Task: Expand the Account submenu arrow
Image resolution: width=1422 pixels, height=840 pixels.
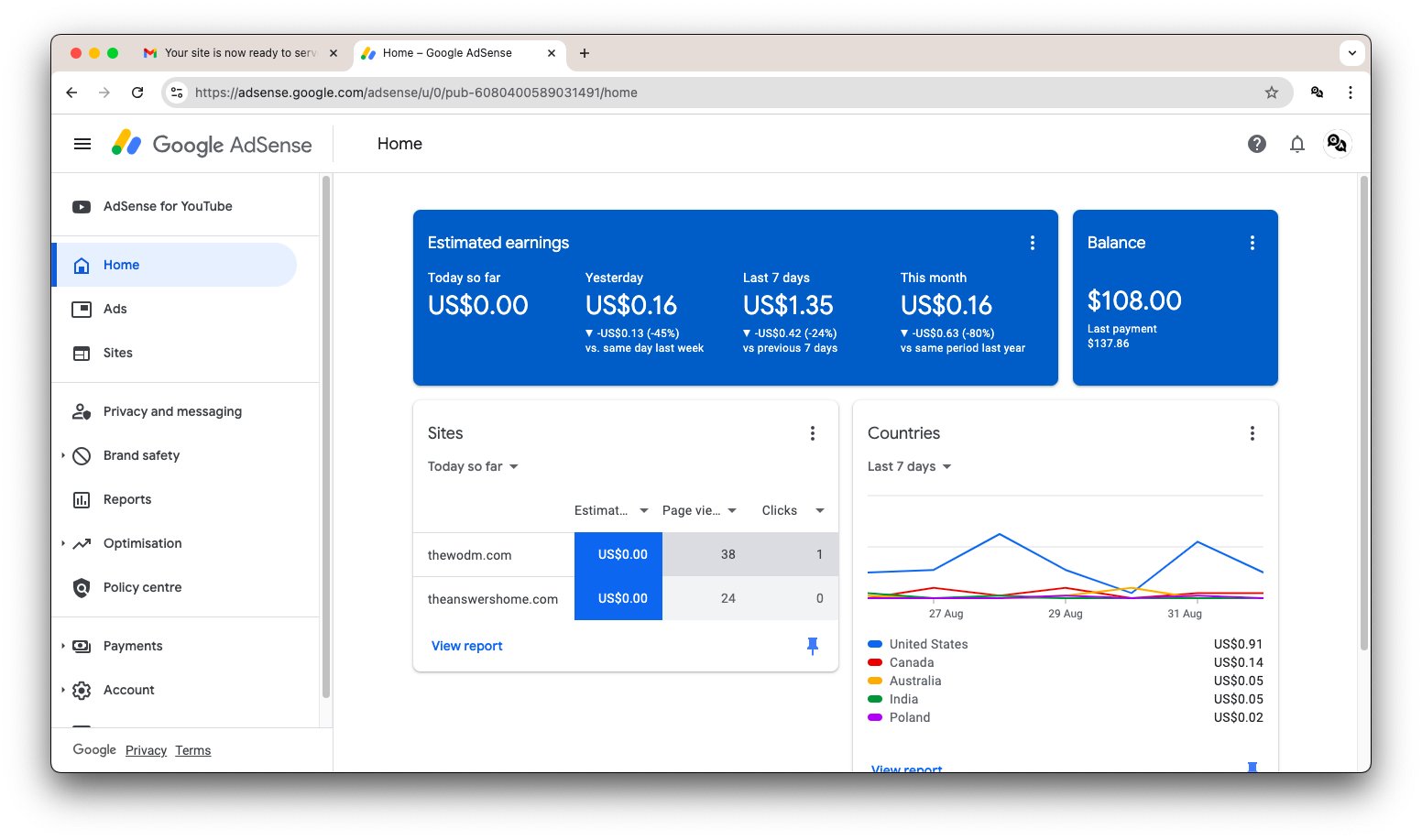Action: point(63,691)
